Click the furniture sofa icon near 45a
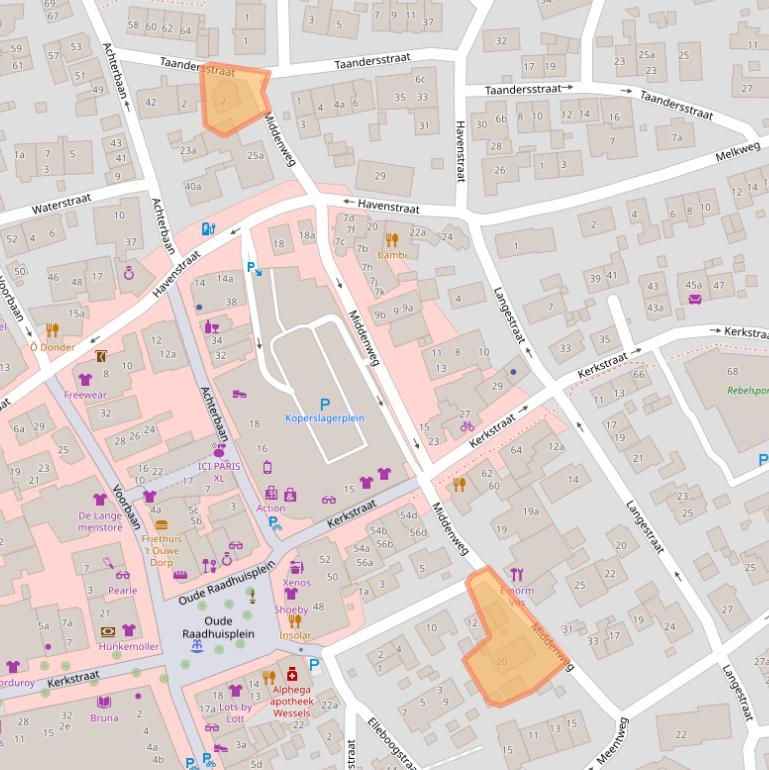The image size is (769, 770). coord(695,298)
